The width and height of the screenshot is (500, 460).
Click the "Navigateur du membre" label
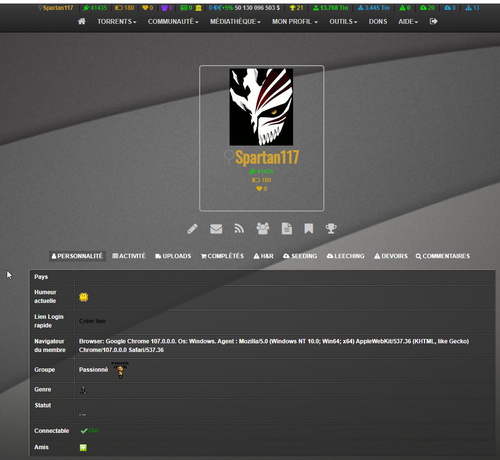click(x=50, y=346)
